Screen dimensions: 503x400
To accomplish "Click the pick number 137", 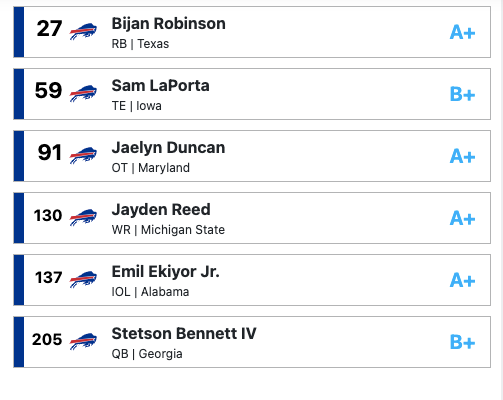I will click(x=49, y=277).
